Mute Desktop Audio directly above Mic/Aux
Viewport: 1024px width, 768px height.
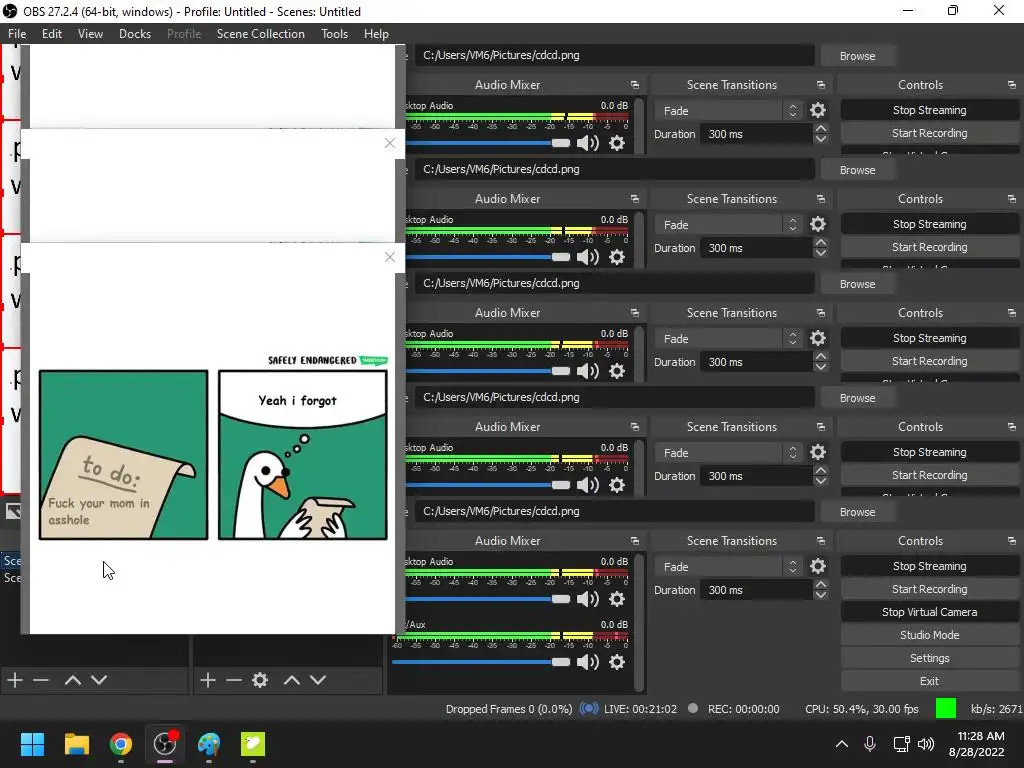coord(588,599)
